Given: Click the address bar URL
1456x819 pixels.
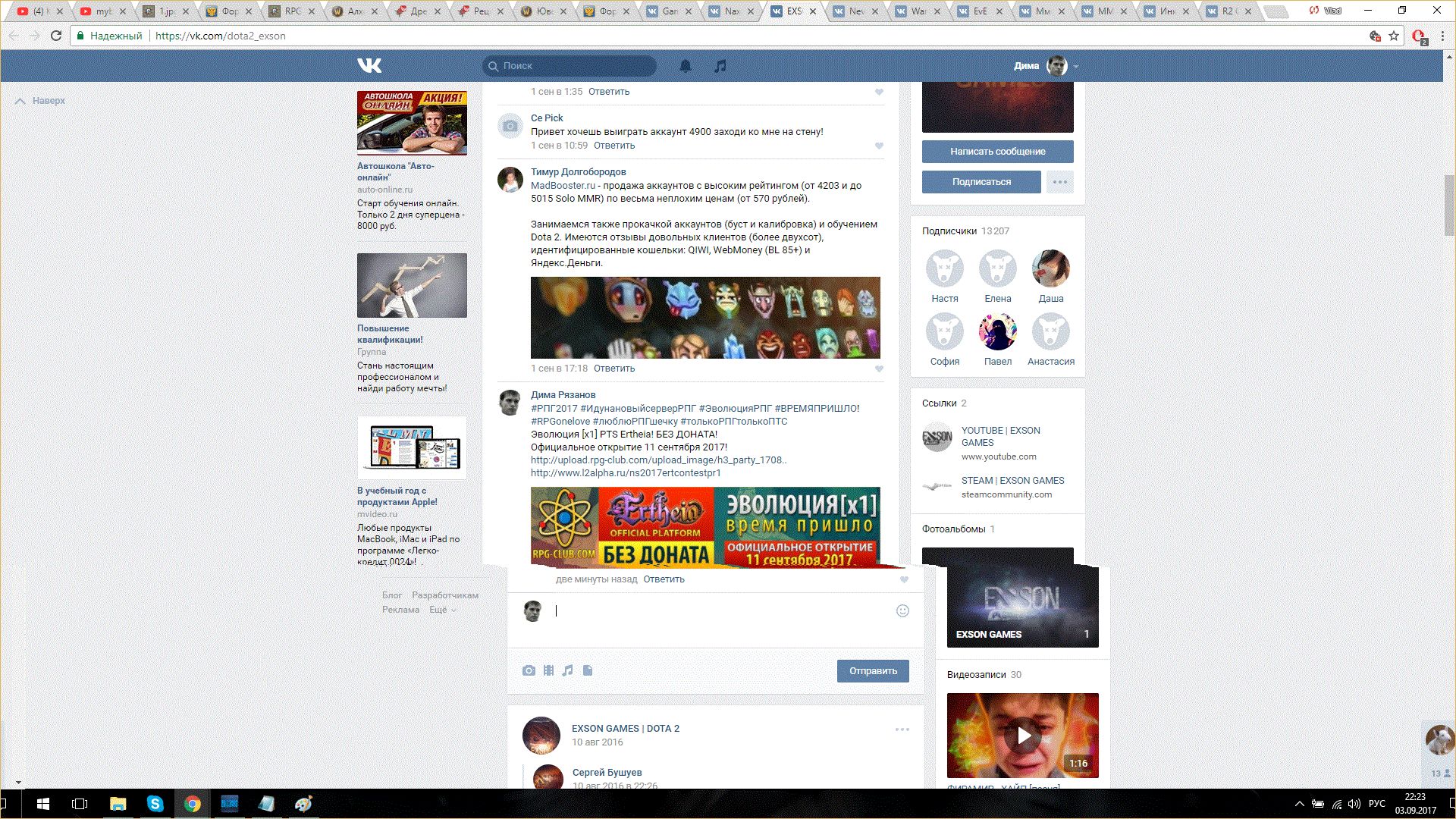Looking at the screenshot, I should click(x=220, y=36).
